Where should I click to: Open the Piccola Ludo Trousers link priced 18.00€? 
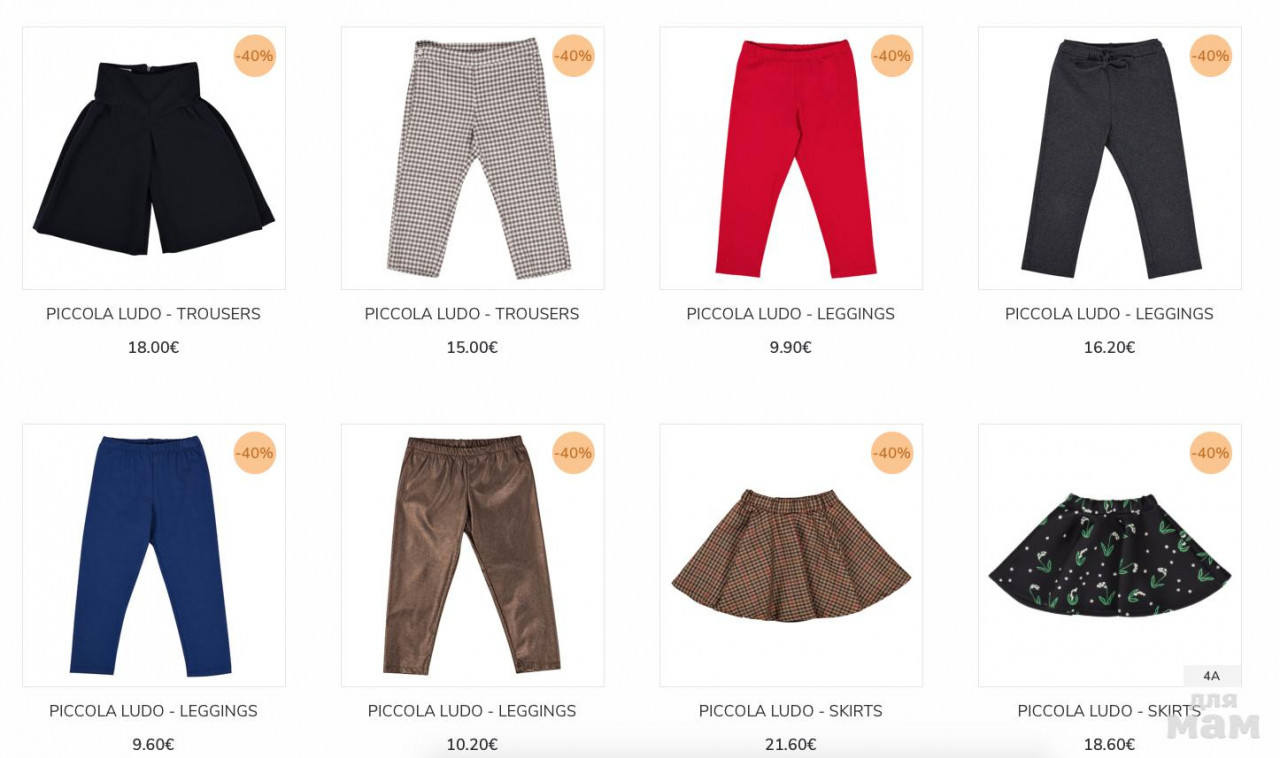click(153, 314)
